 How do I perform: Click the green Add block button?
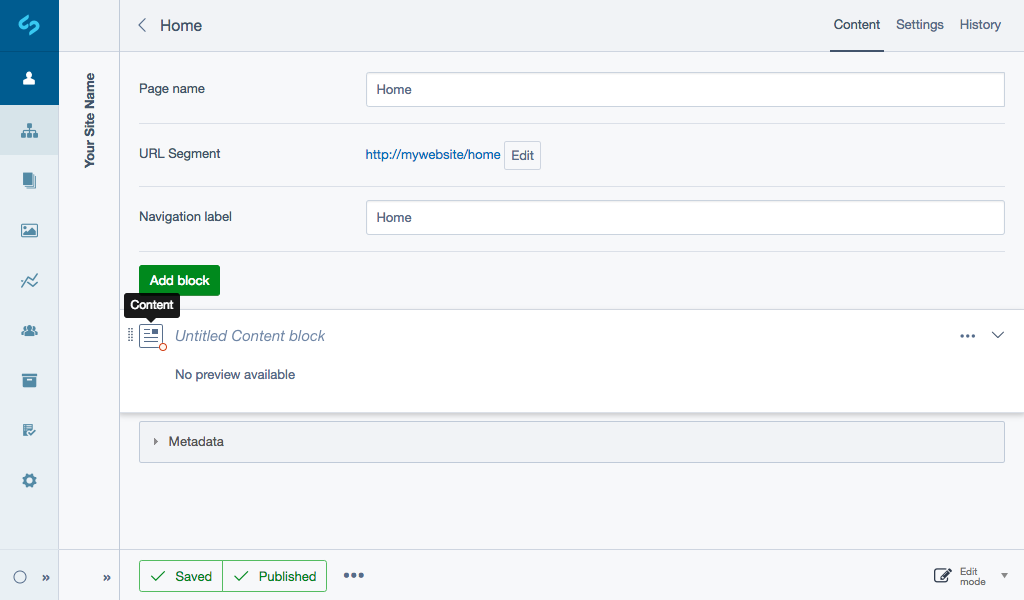[179, 280]
